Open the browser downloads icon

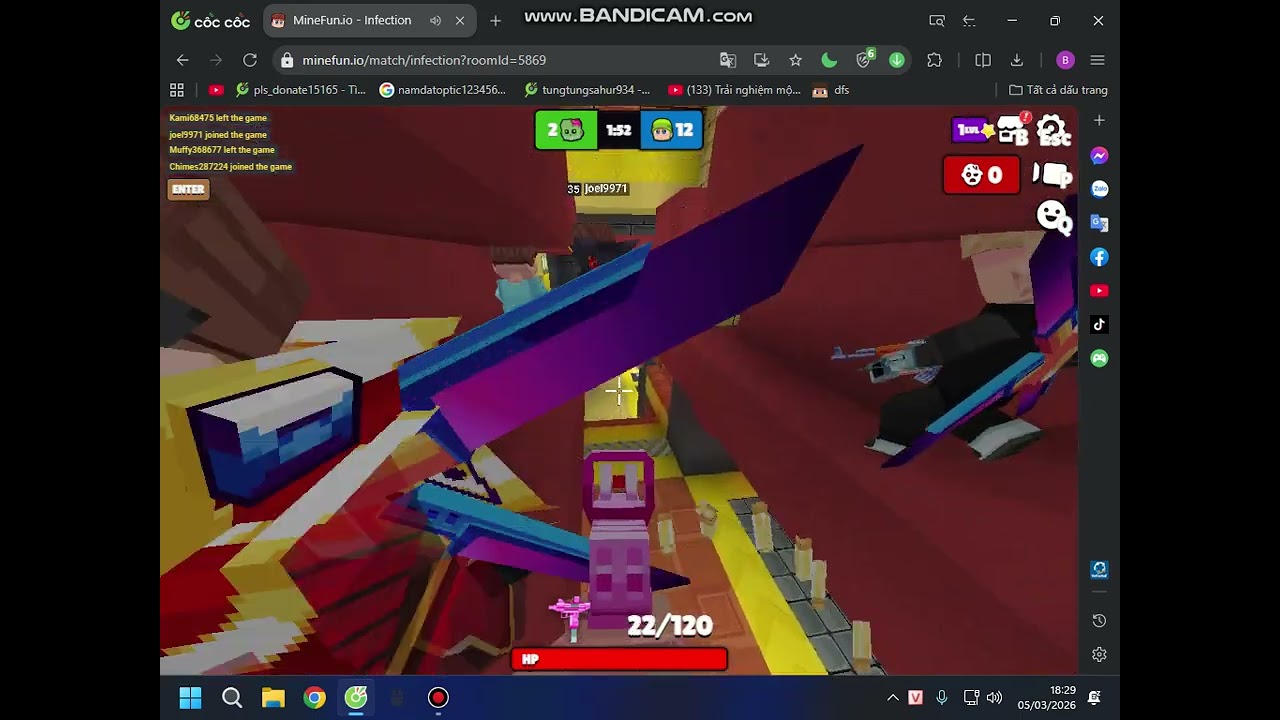pyautogui.click(x=1017, y=60)
